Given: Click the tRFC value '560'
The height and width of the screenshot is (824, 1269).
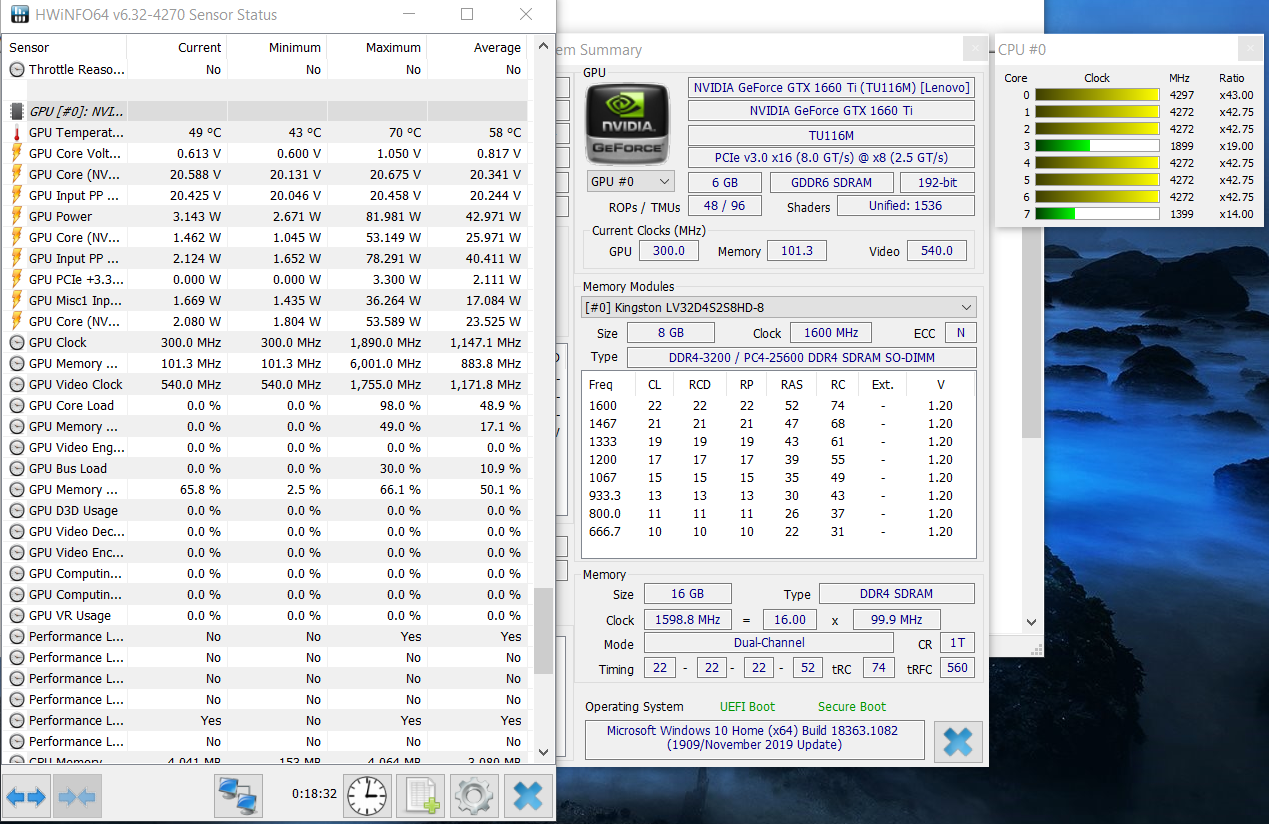Looking at the screenshot, I should click(957, 668).
